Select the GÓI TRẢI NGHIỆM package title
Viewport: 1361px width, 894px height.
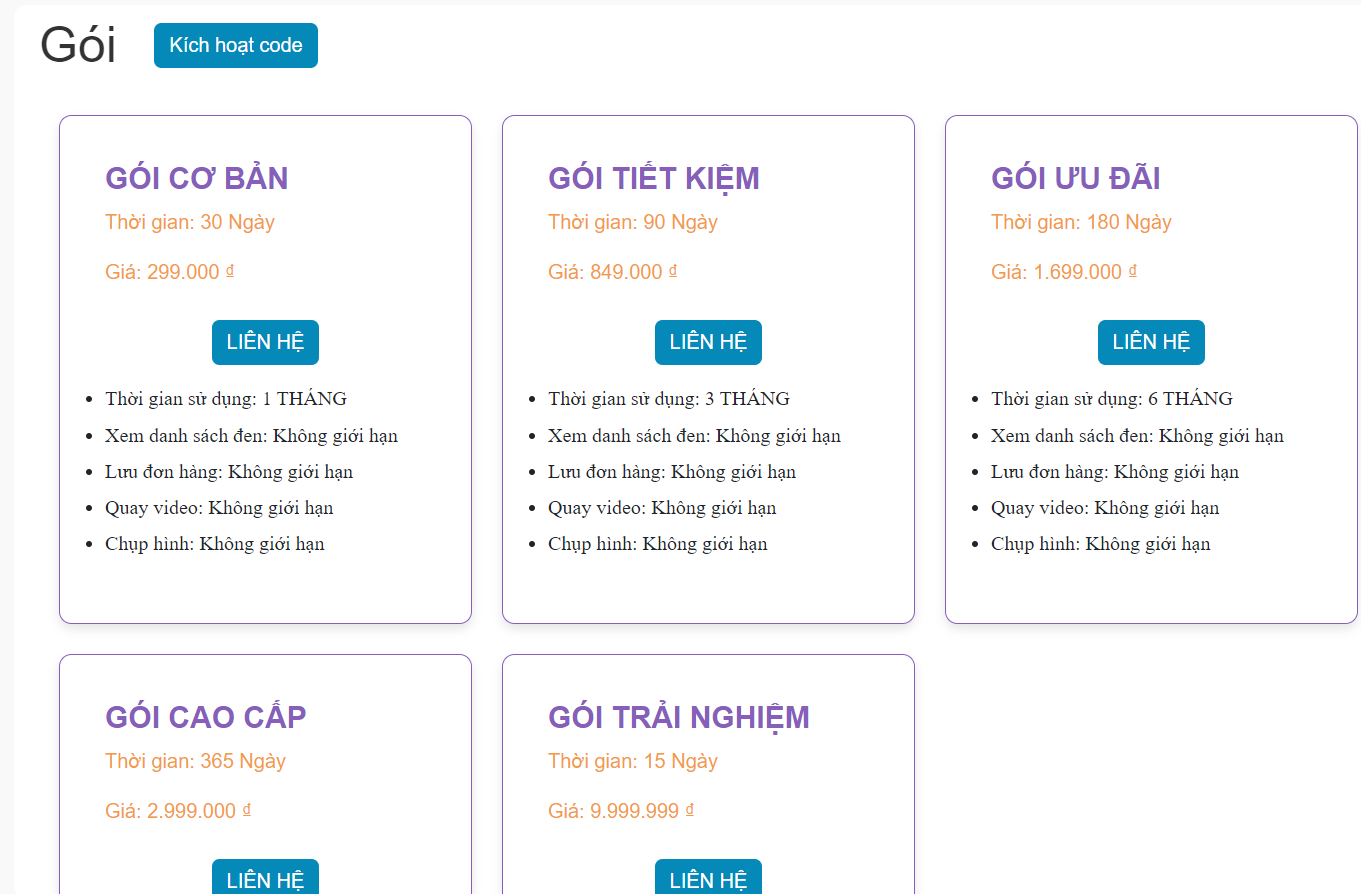pyautogui.click(x=679, y=717)
